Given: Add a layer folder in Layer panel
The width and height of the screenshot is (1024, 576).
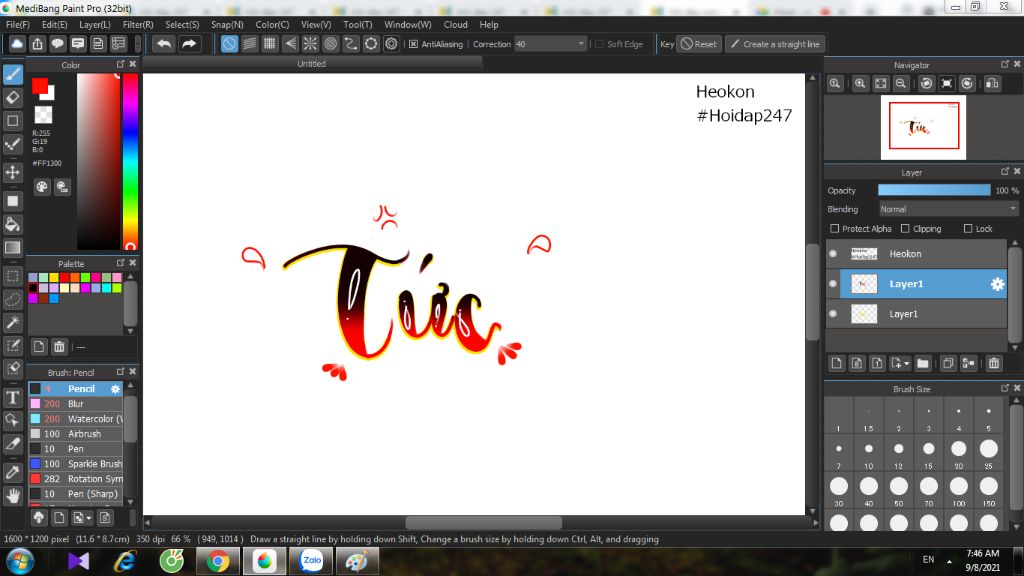Looking at the screenshot, I should pyautogui.click(x=923, y=363).
